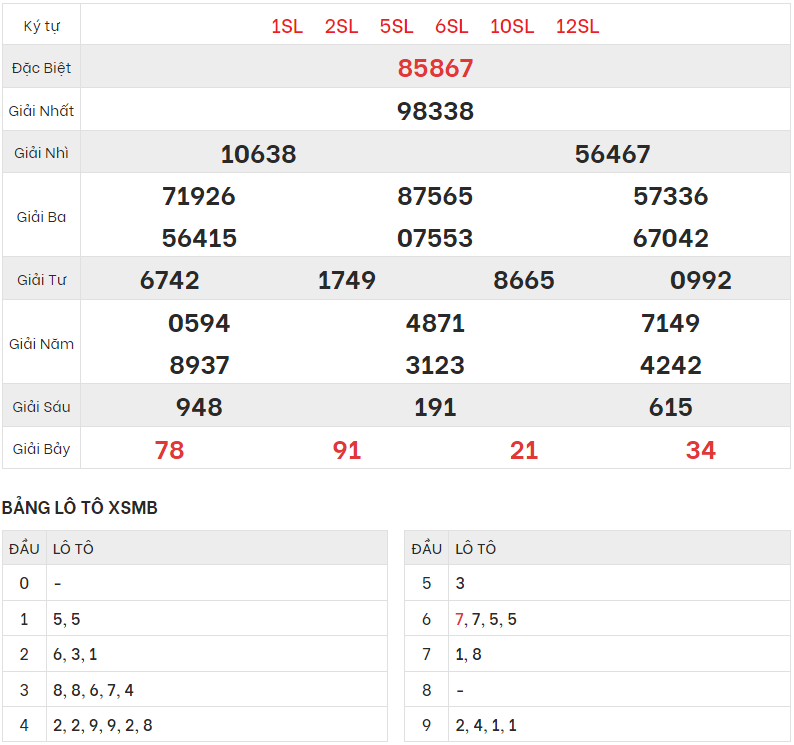
Task: Click Giải Ba number 71926
Action: tap(199, 196)
